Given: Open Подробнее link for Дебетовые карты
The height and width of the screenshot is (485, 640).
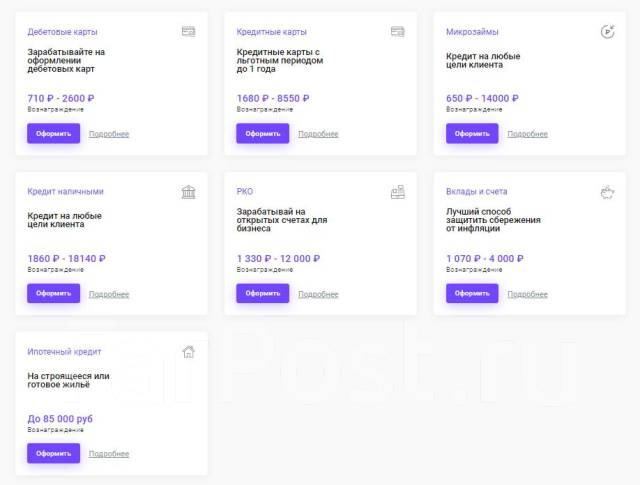Looking at the screenshot, I should click(109, 134).
